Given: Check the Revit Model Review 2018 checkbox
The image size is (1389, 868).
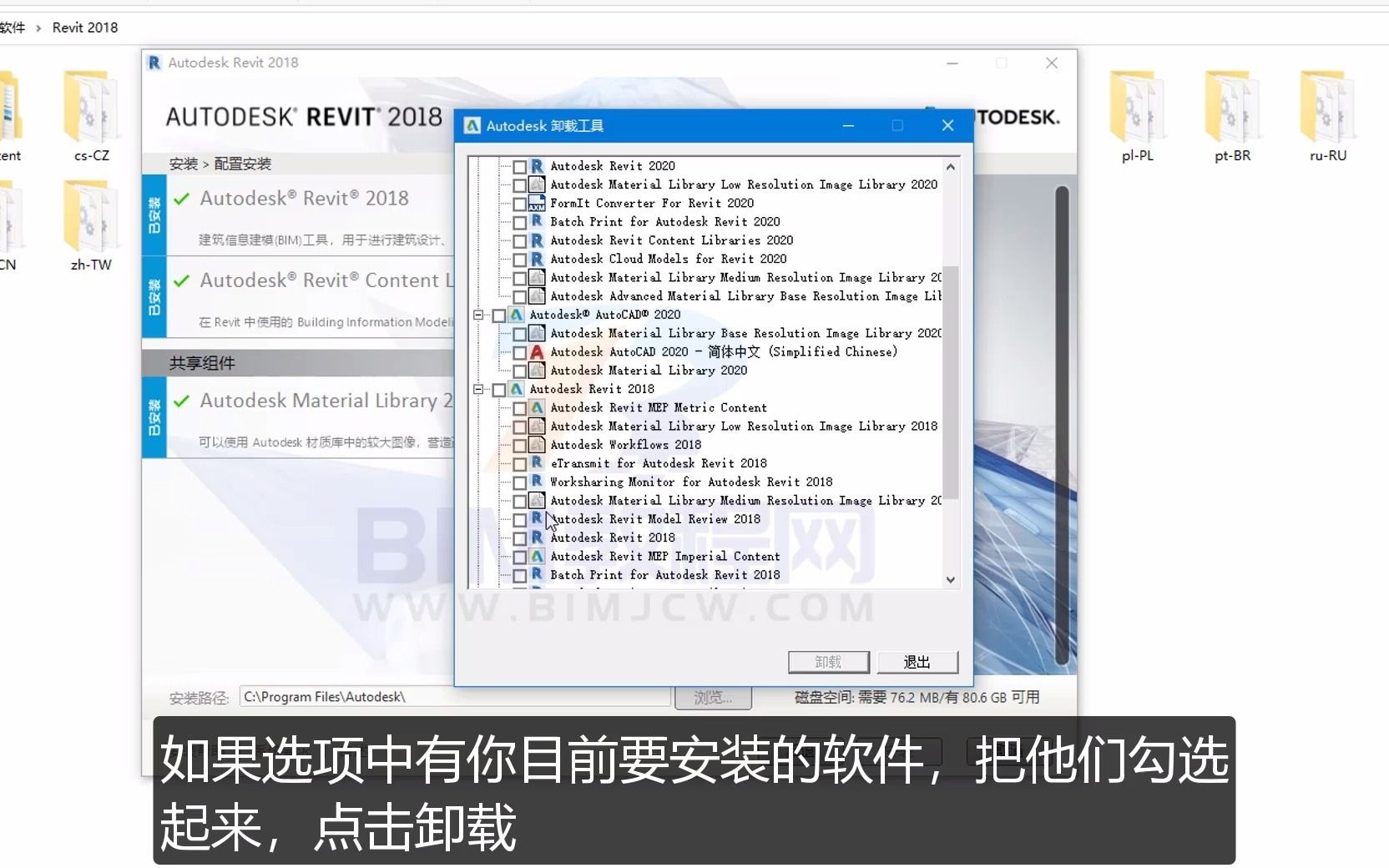Looking at the screenshot, I should coord(519,520).
